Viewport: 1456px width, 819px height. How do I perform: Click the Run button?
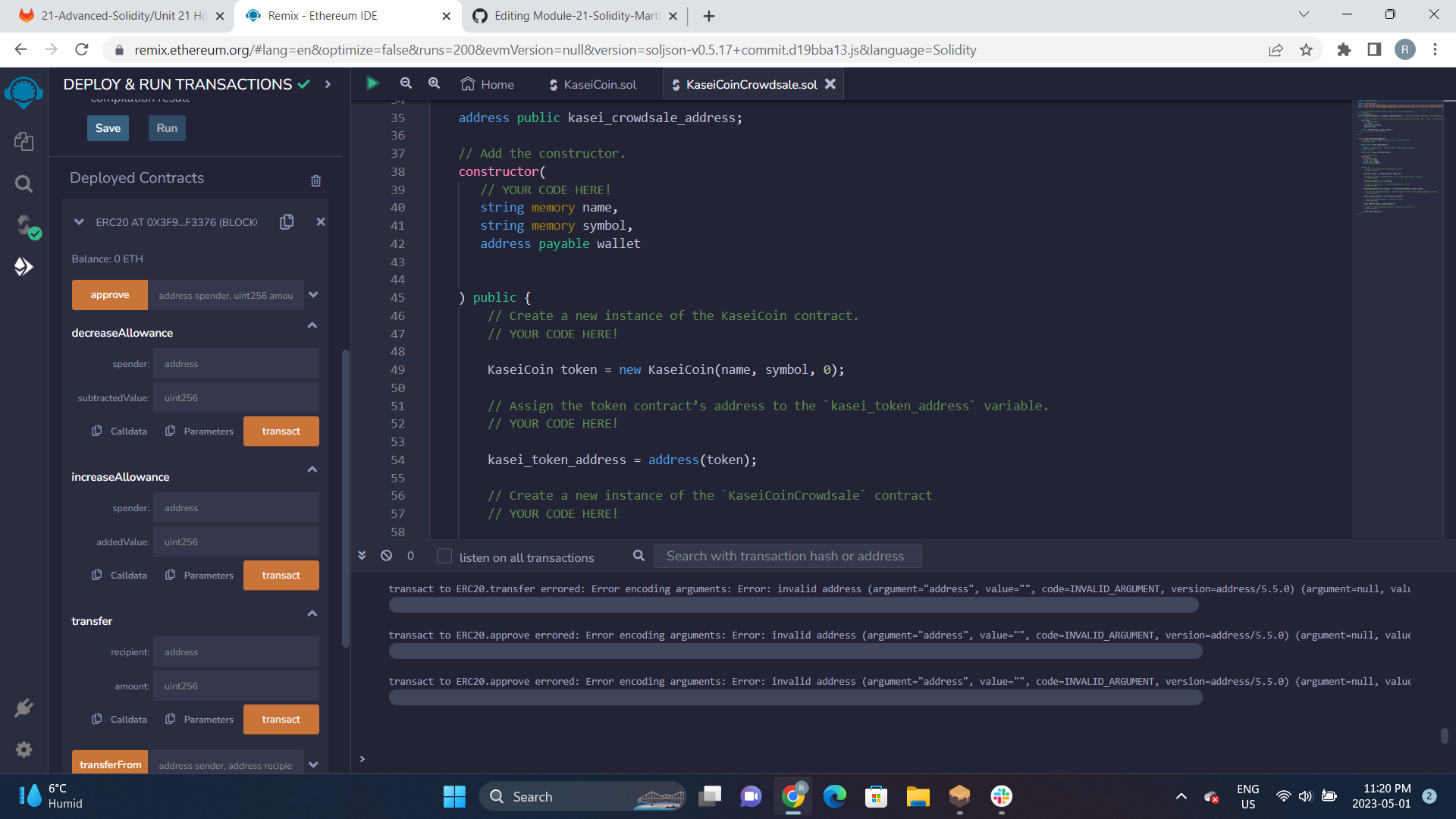click(x=167, y=128)
